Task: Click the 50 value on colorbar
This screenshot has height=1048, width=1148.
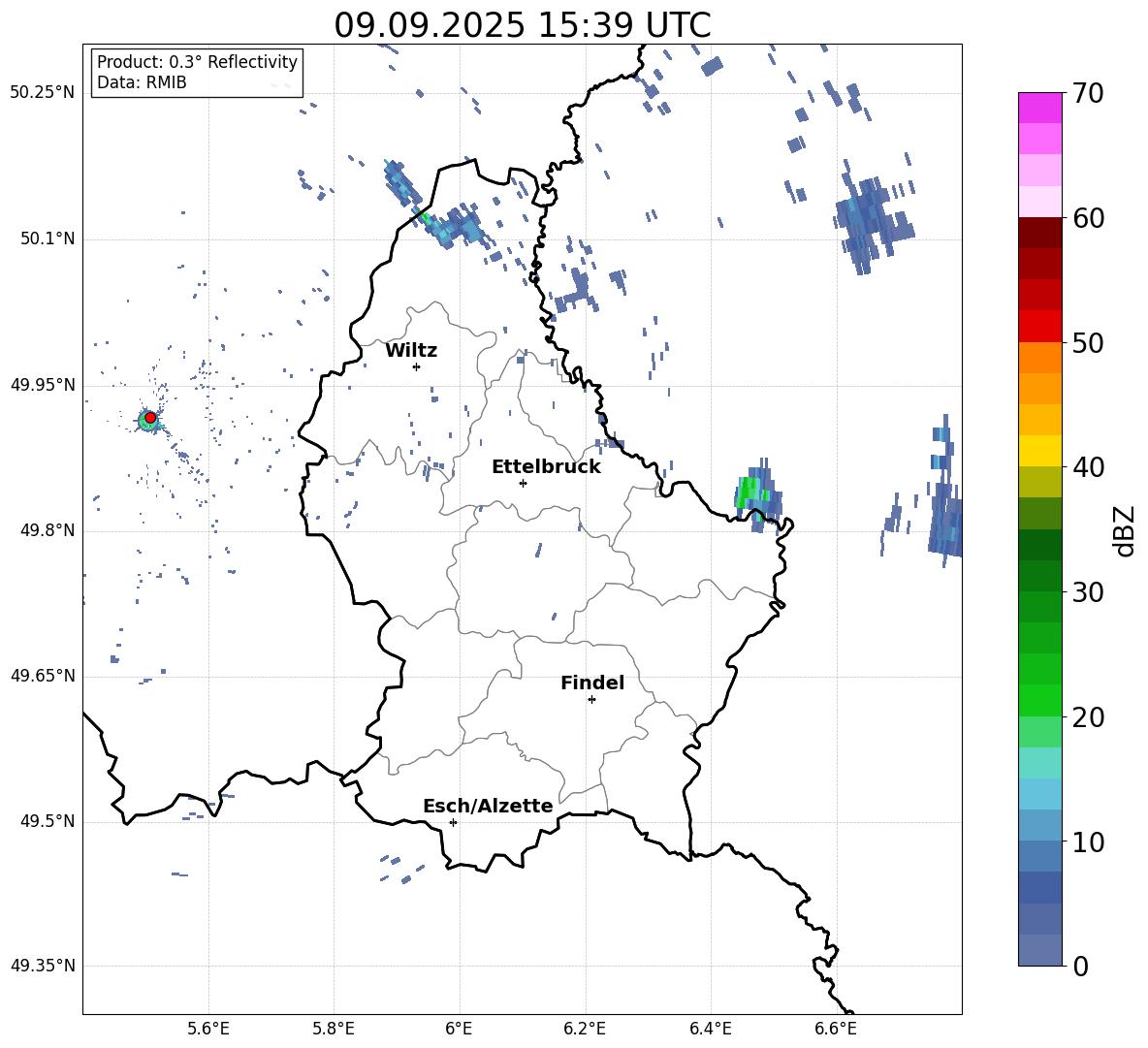Action: pos(1088,342)
